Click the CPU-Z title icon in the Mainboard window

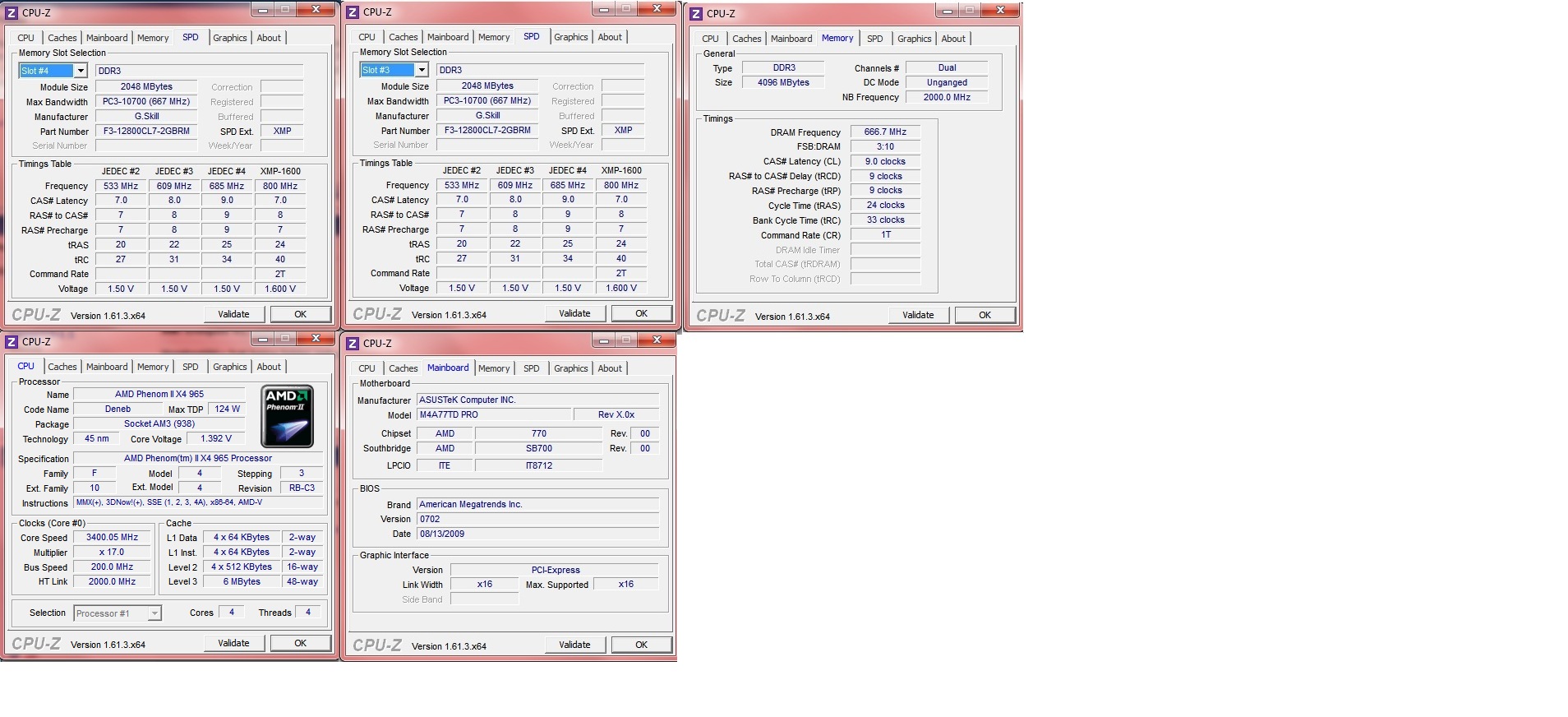tap(353, 343)
